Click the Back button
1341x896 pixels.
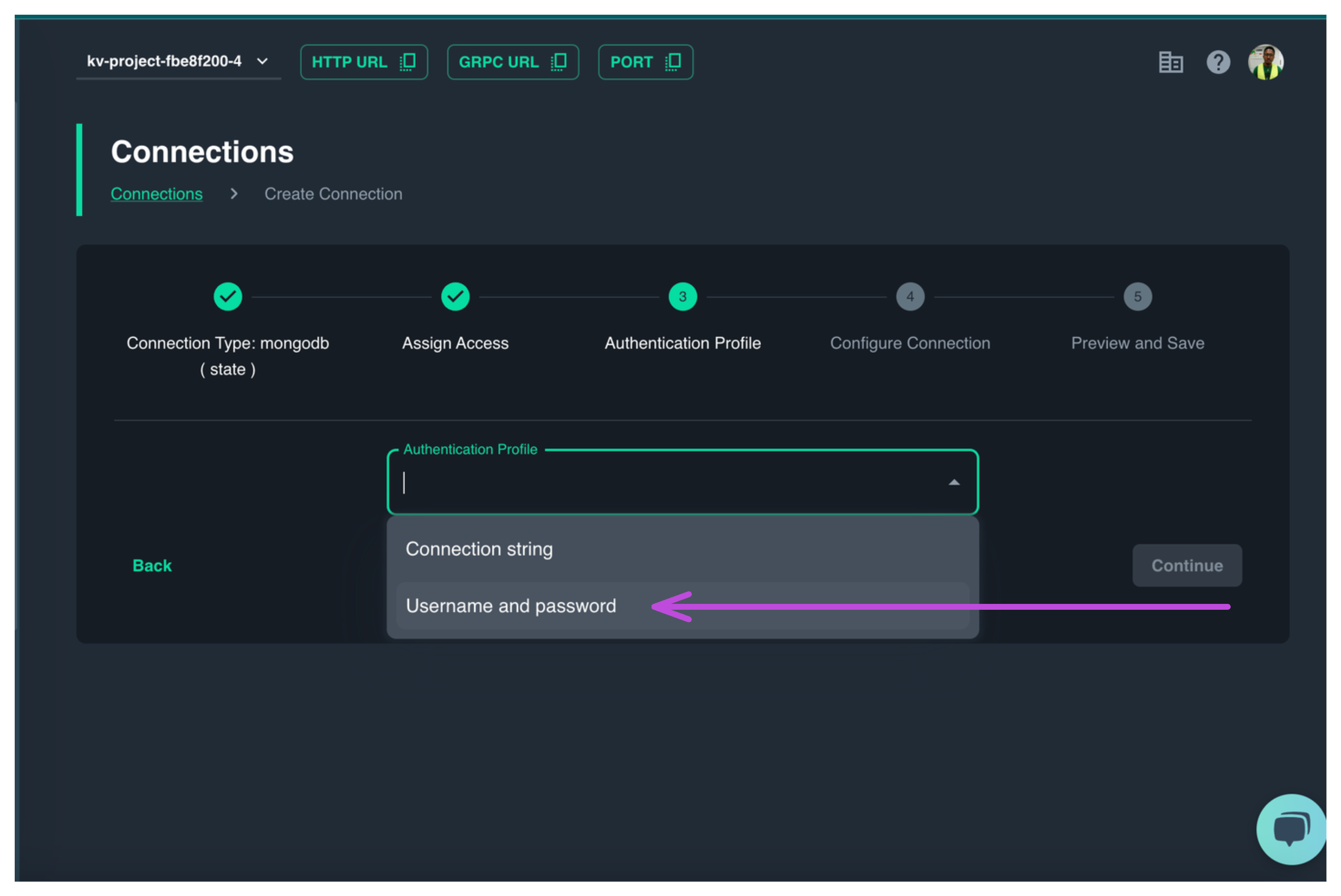[x=152, y=565]
